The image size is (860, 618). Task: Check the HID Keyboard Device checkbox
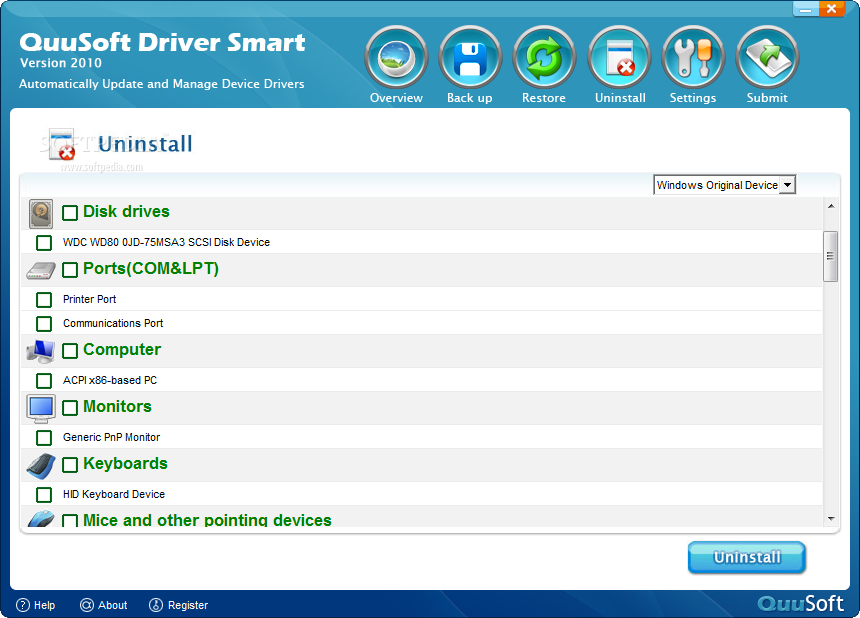44,495
